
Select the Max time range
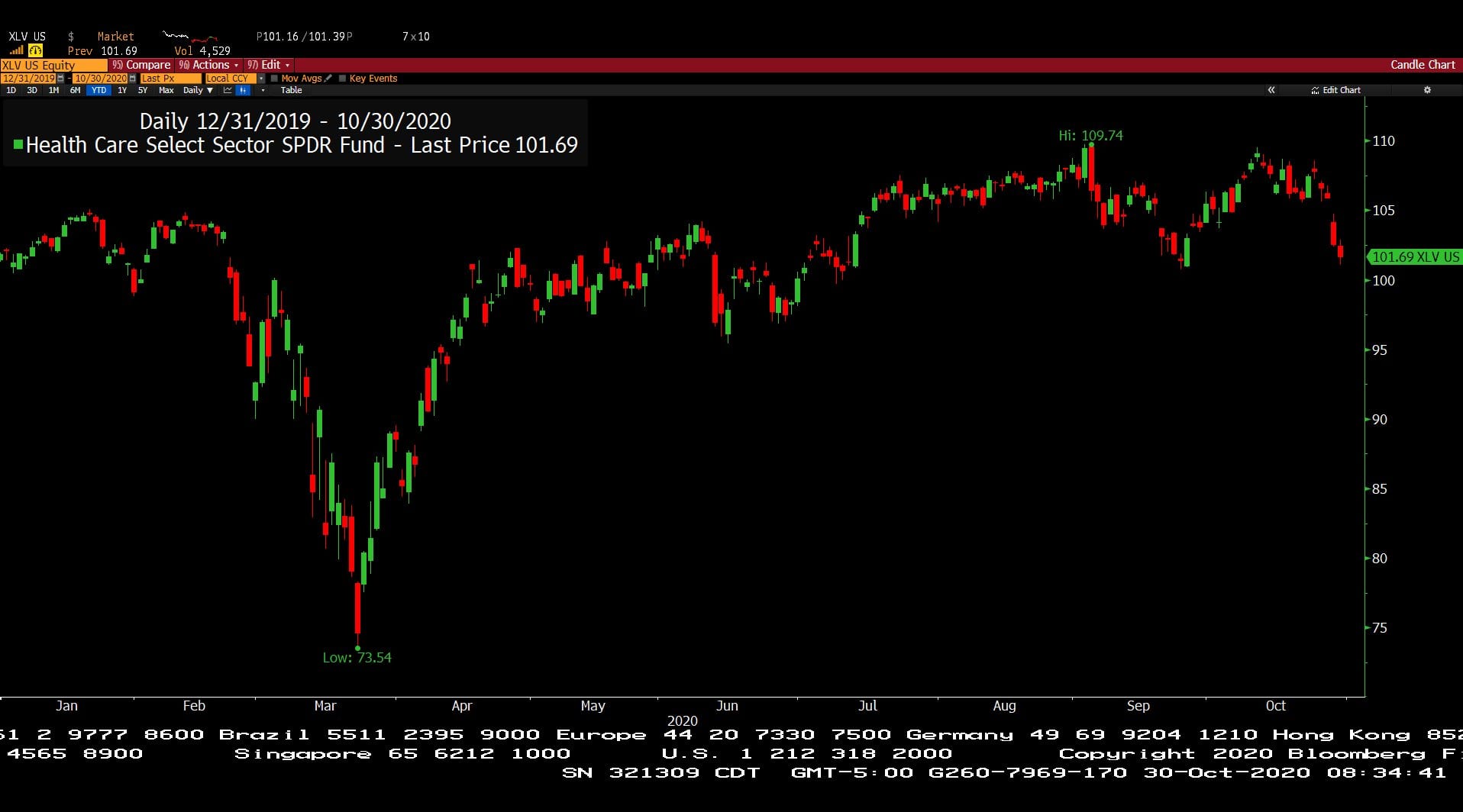(166, 90)
